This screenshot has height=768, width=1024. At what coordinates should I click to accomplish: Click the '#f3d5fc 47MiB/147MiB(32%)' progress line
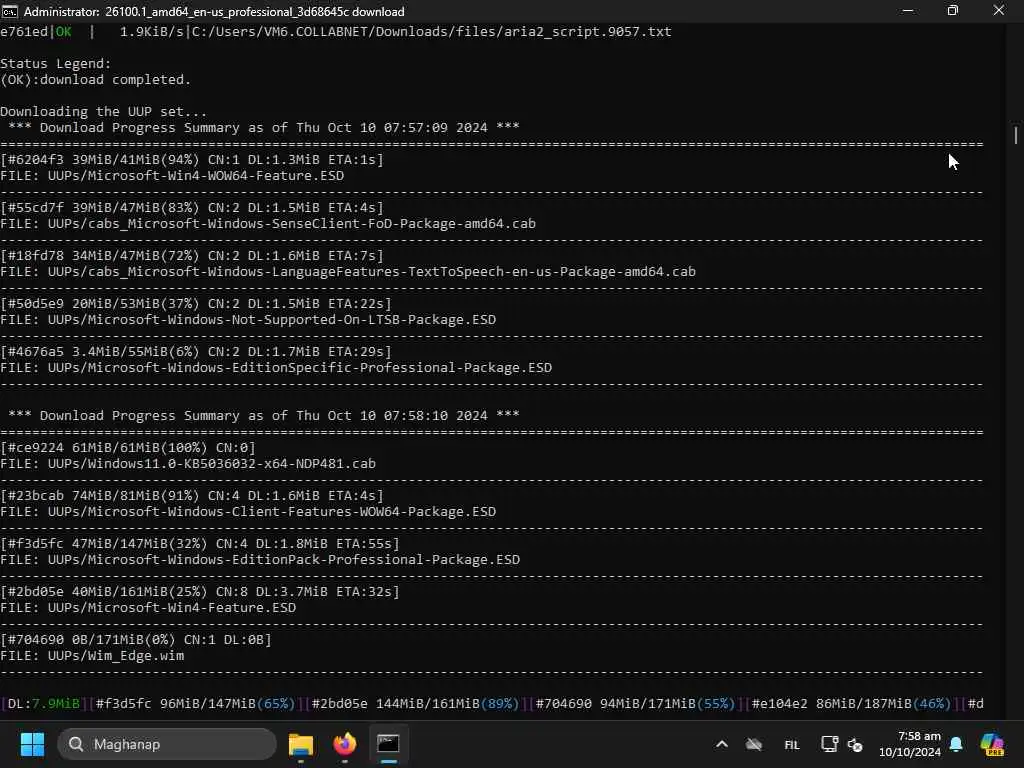coord(200,543)
